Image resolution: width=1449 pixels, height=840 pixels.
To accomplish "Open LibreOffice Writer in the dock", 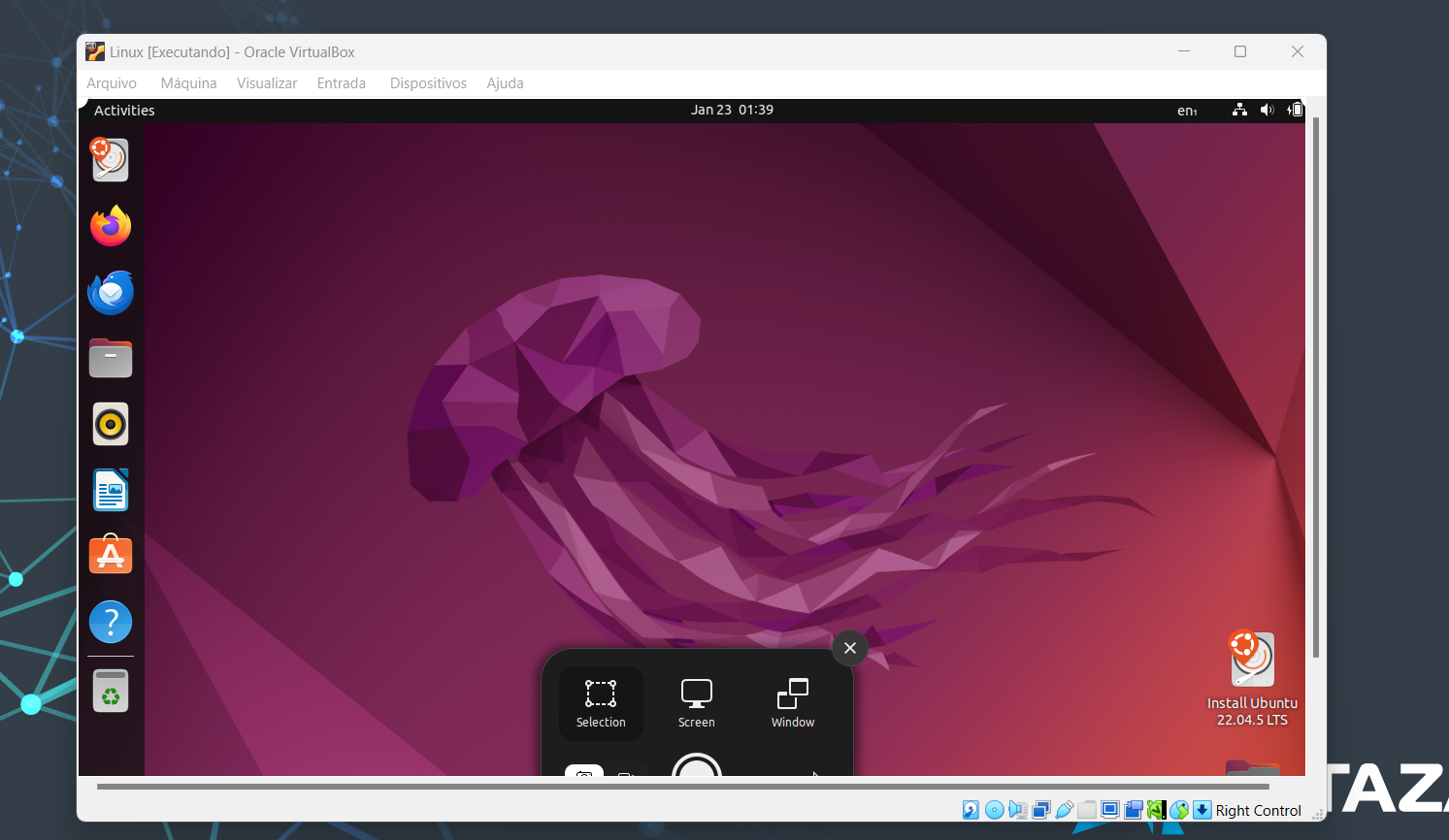I will click(111, 490).
